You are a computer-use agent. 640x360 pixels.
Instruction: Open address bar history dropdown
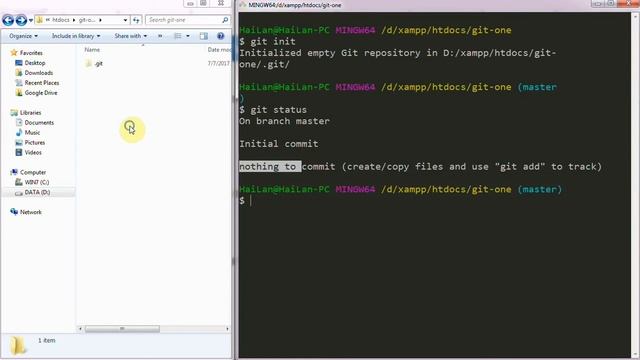[x=125, y=20]
